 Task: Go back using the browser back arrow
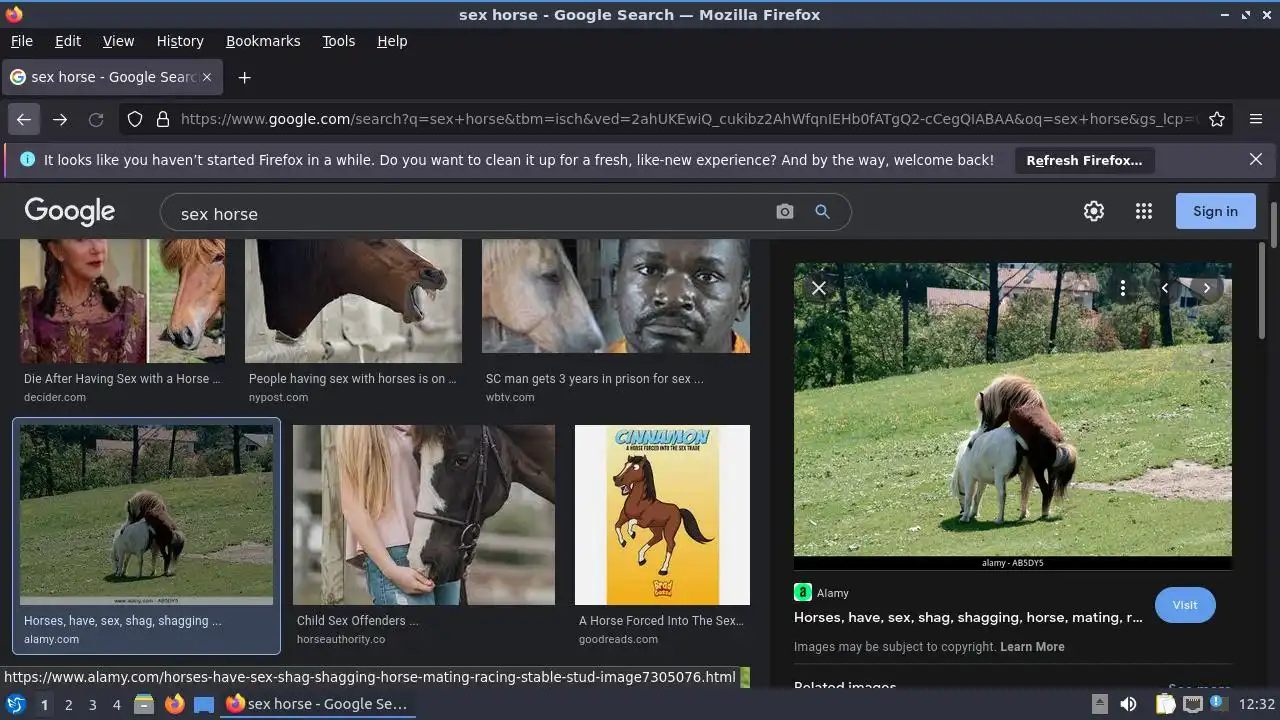[24, 119]
